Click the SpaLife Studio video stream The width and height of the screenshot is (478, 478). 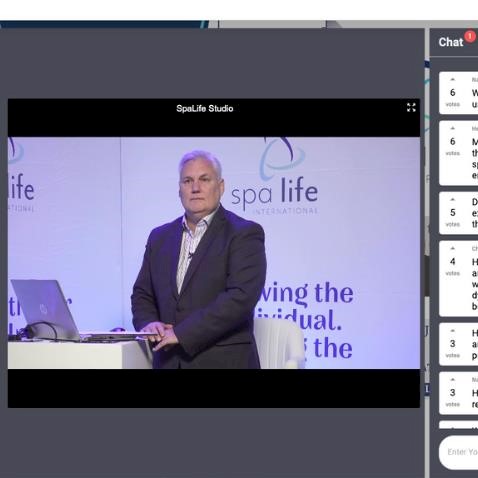[x=214, y=253]
